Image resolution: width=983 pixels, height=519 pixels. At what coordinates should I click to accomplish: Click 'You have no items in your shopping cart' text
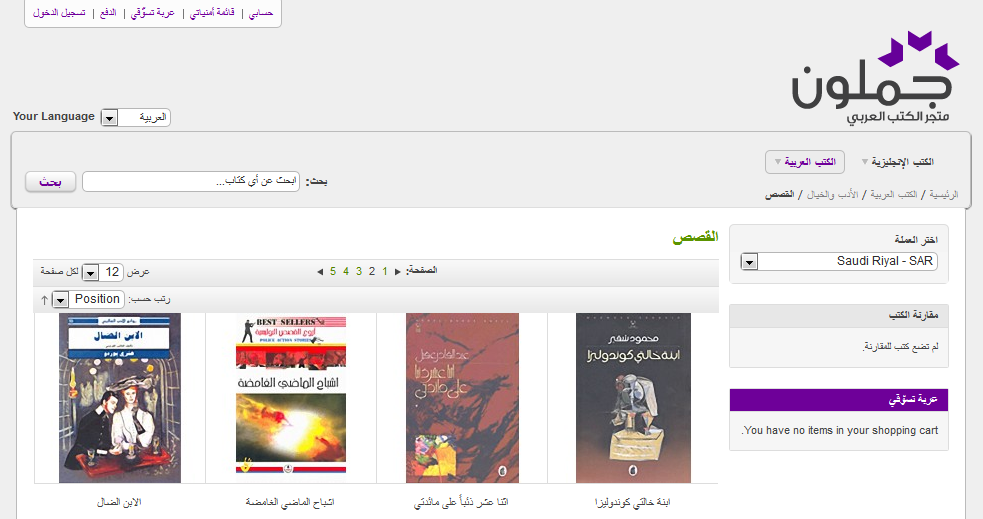point(839,431)
